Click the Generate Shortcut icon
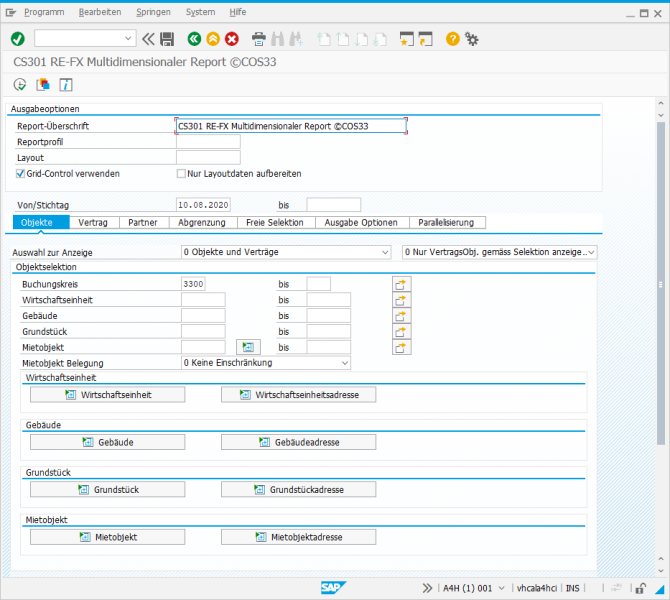Image resolution: width=670 pixels, height=600 pixels. (x=426, y=39)
